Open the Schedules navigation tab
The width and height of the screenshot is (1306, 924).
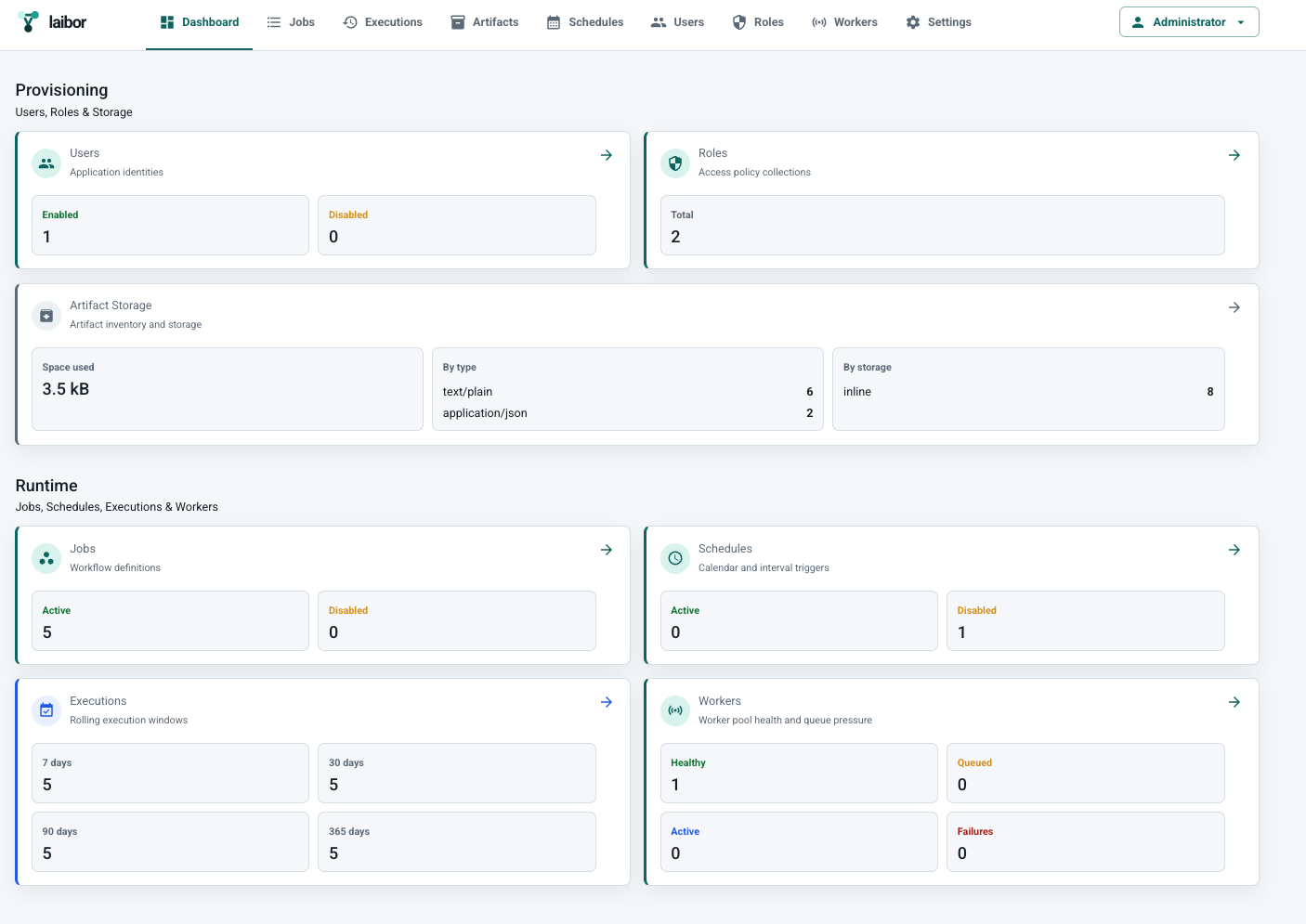pyautogui.click(x=585, y=22)
